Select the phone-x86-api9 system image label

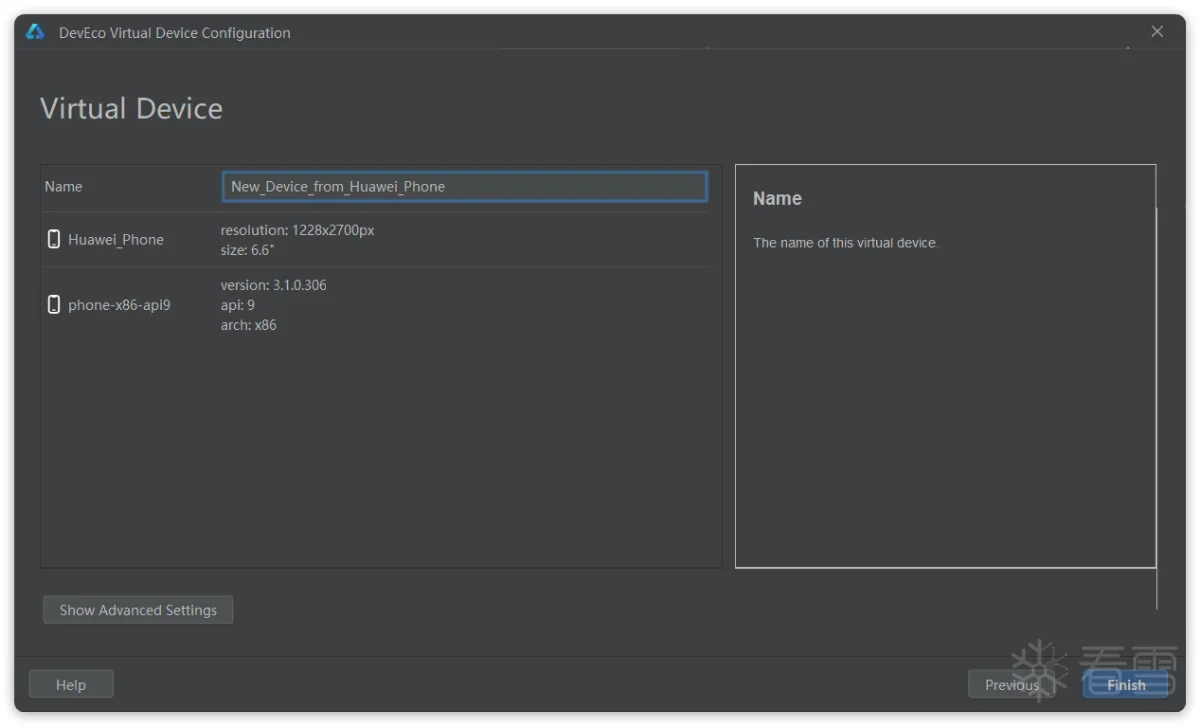119,305
